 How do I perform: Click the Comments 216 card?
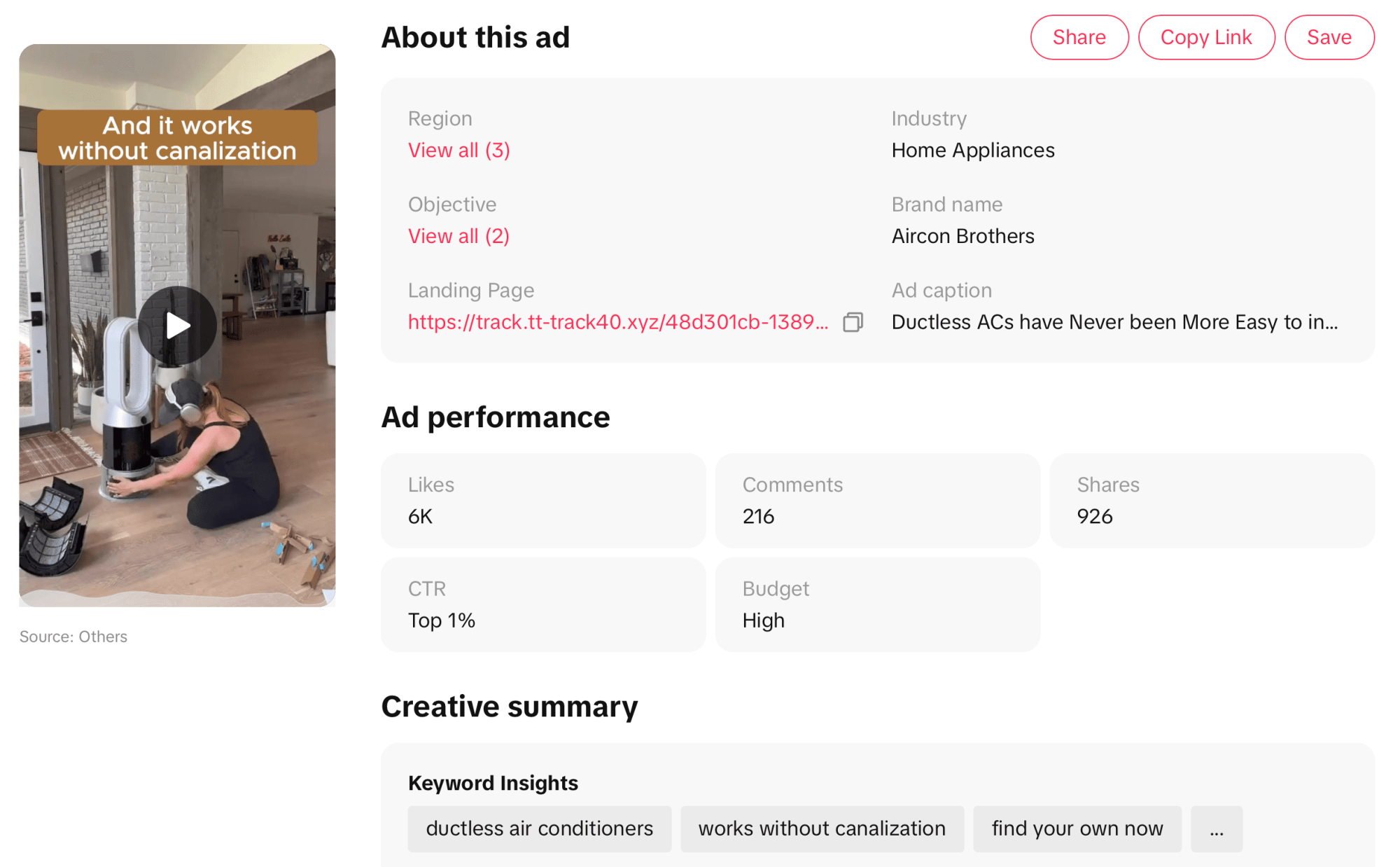[878, 501]
